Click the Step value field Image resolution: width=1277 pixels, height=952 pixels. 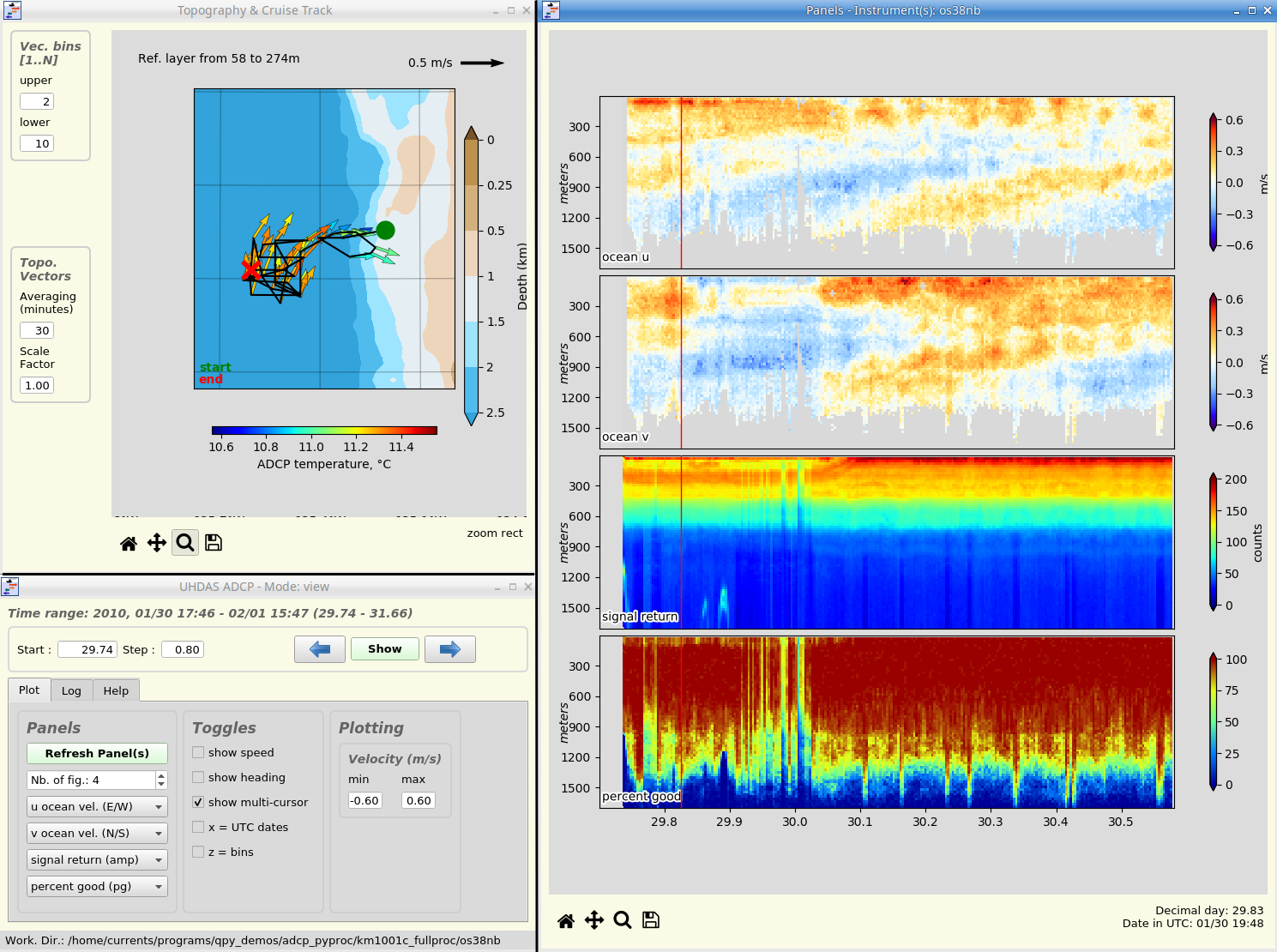[183, 649]
